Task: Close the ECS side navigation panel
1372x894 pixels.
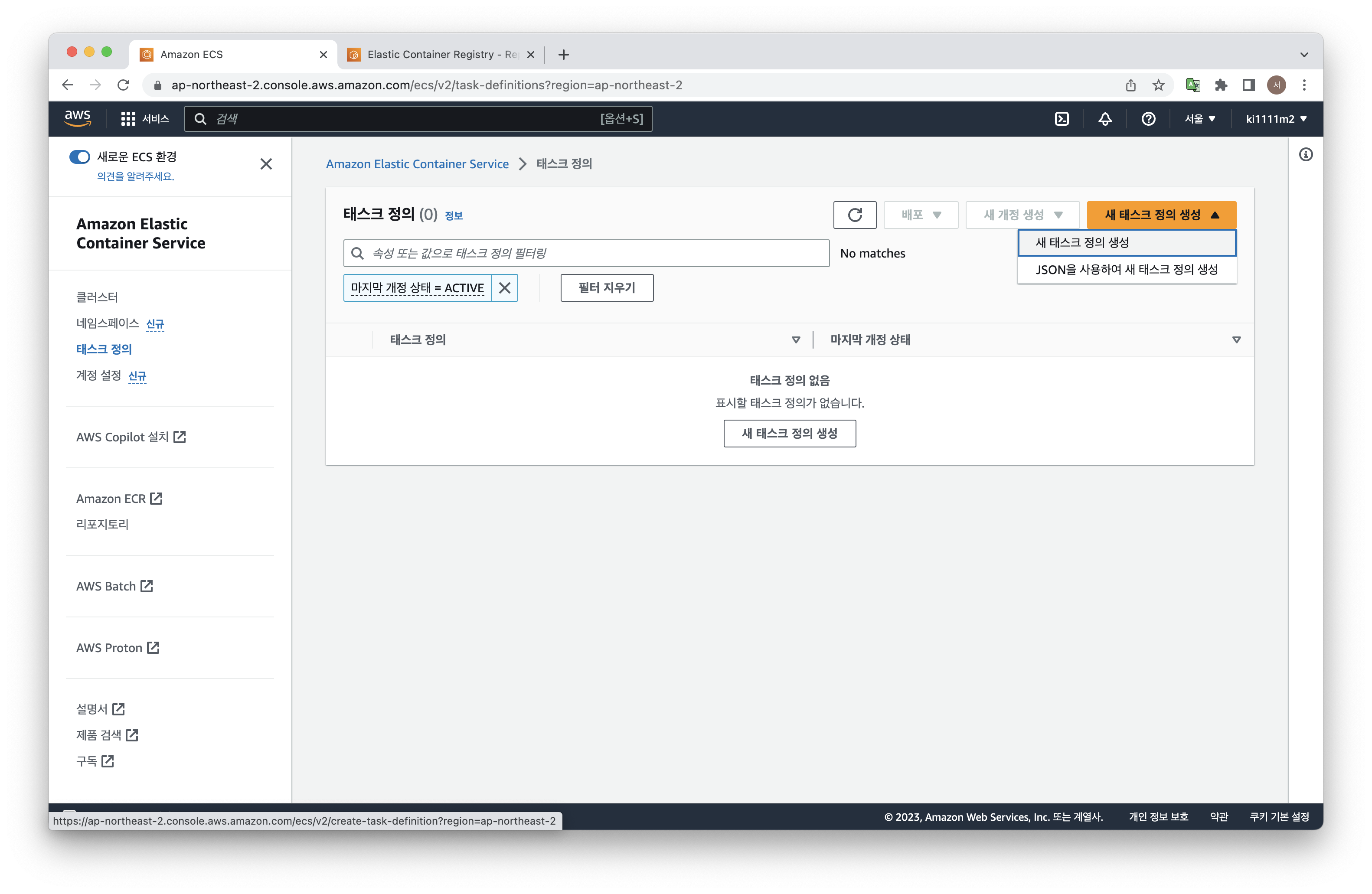Action: click(266, 164)
